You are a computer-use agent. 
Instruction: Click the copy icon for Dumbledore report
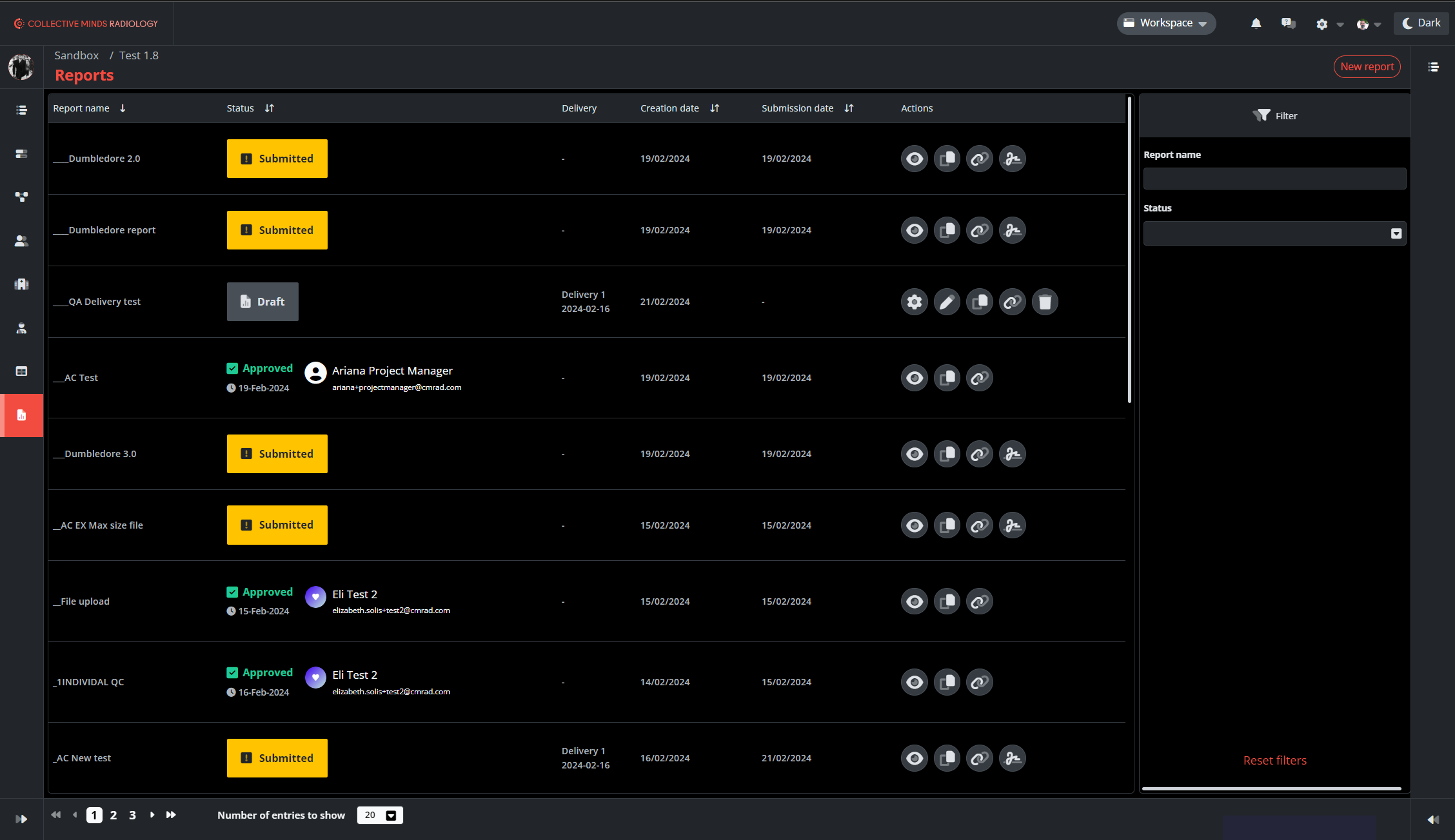[947, 230]
